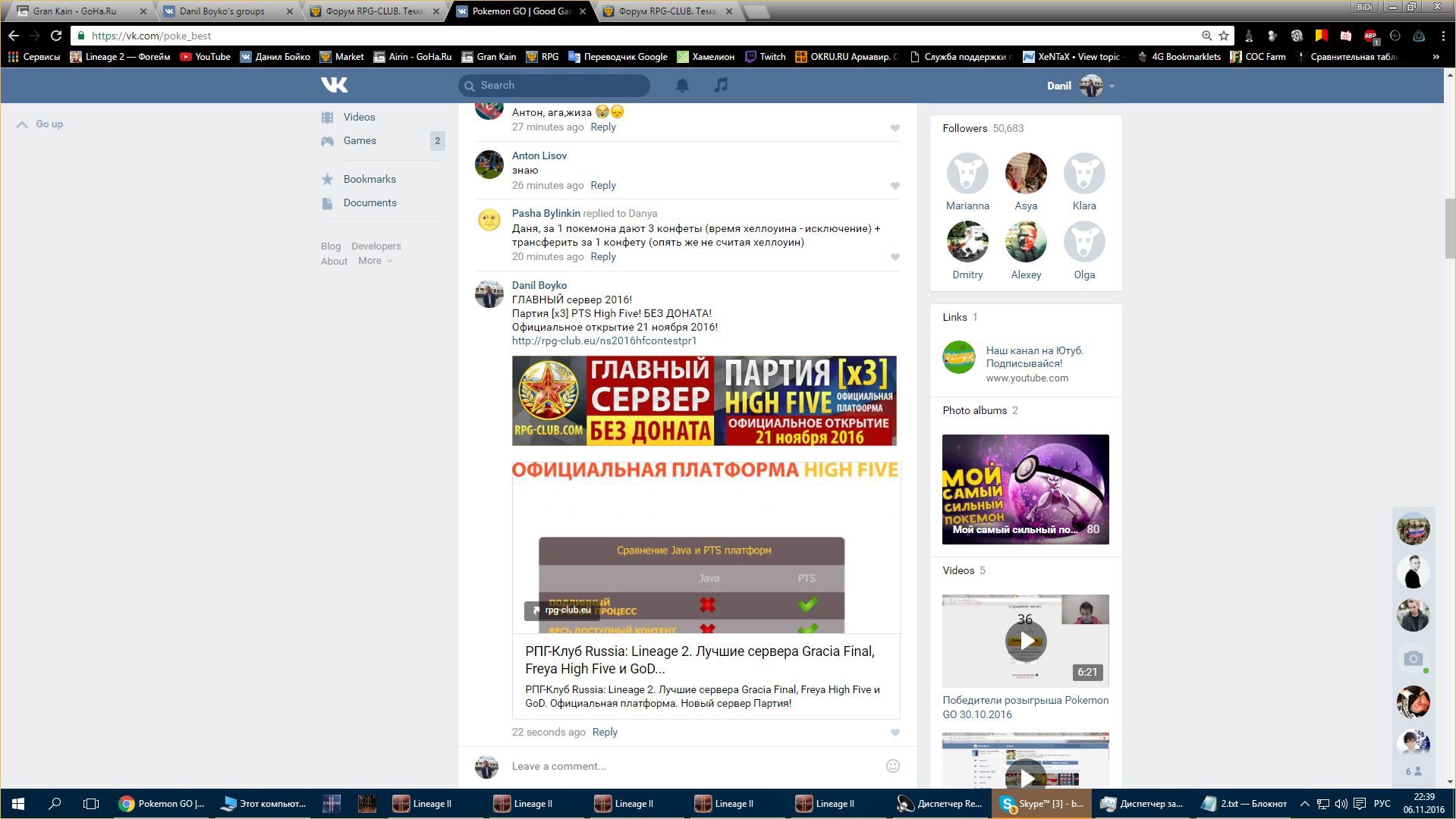The image size is (1456, 819).
Task: Reload the page in Chrome
Action: [56, 36]
